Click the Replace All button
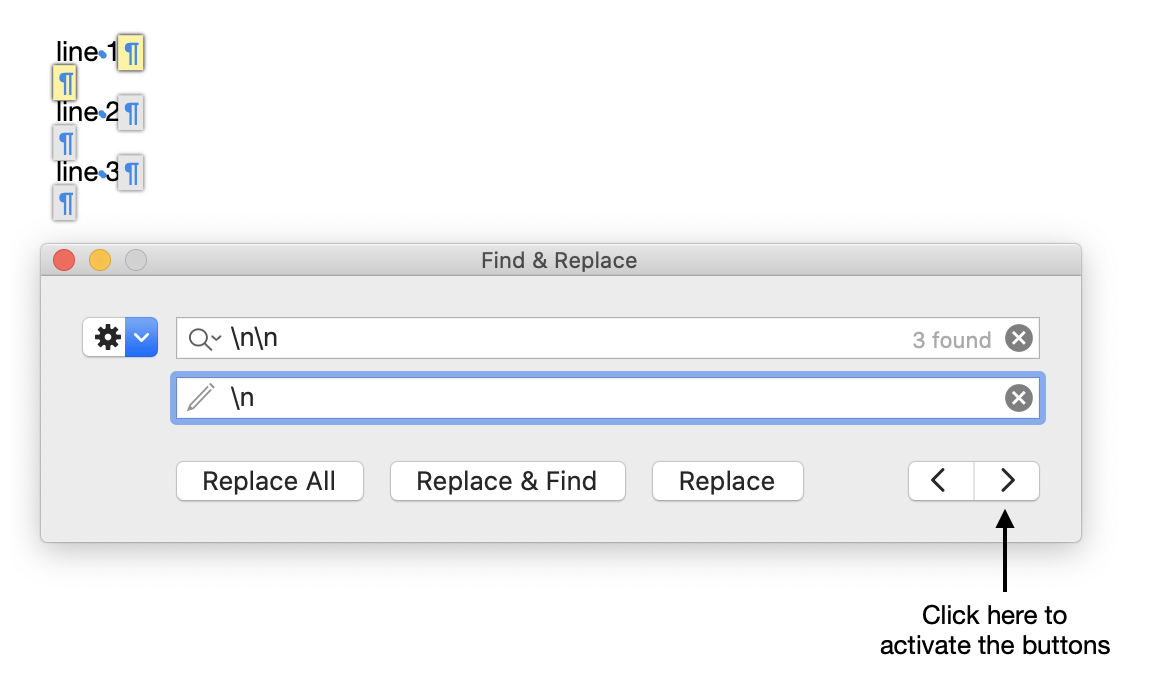 click(x=269, y=481)
